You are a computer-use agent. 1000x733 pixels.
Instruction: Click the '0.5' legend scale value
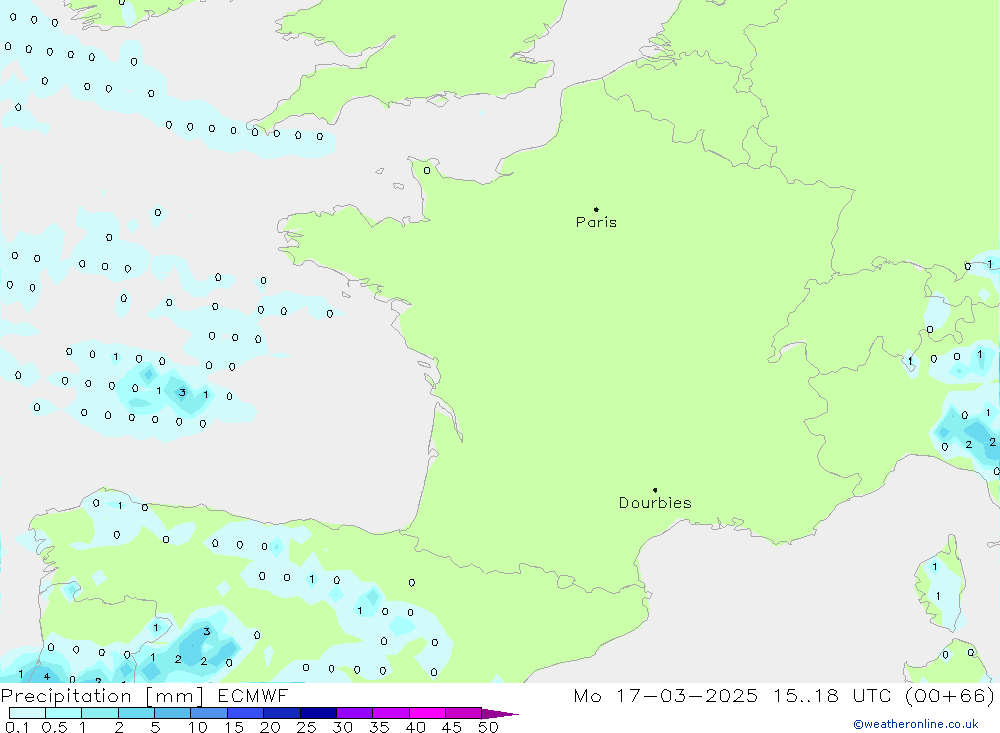coord(54,727)
